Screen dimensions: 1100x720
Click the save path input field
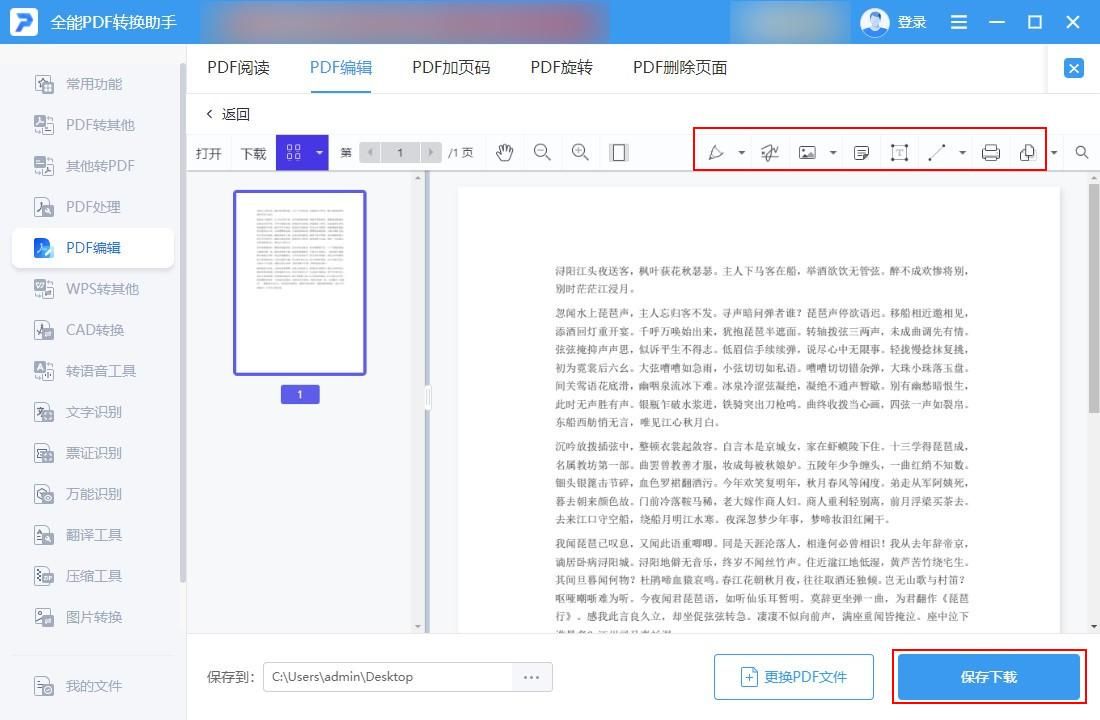(388, 676)
